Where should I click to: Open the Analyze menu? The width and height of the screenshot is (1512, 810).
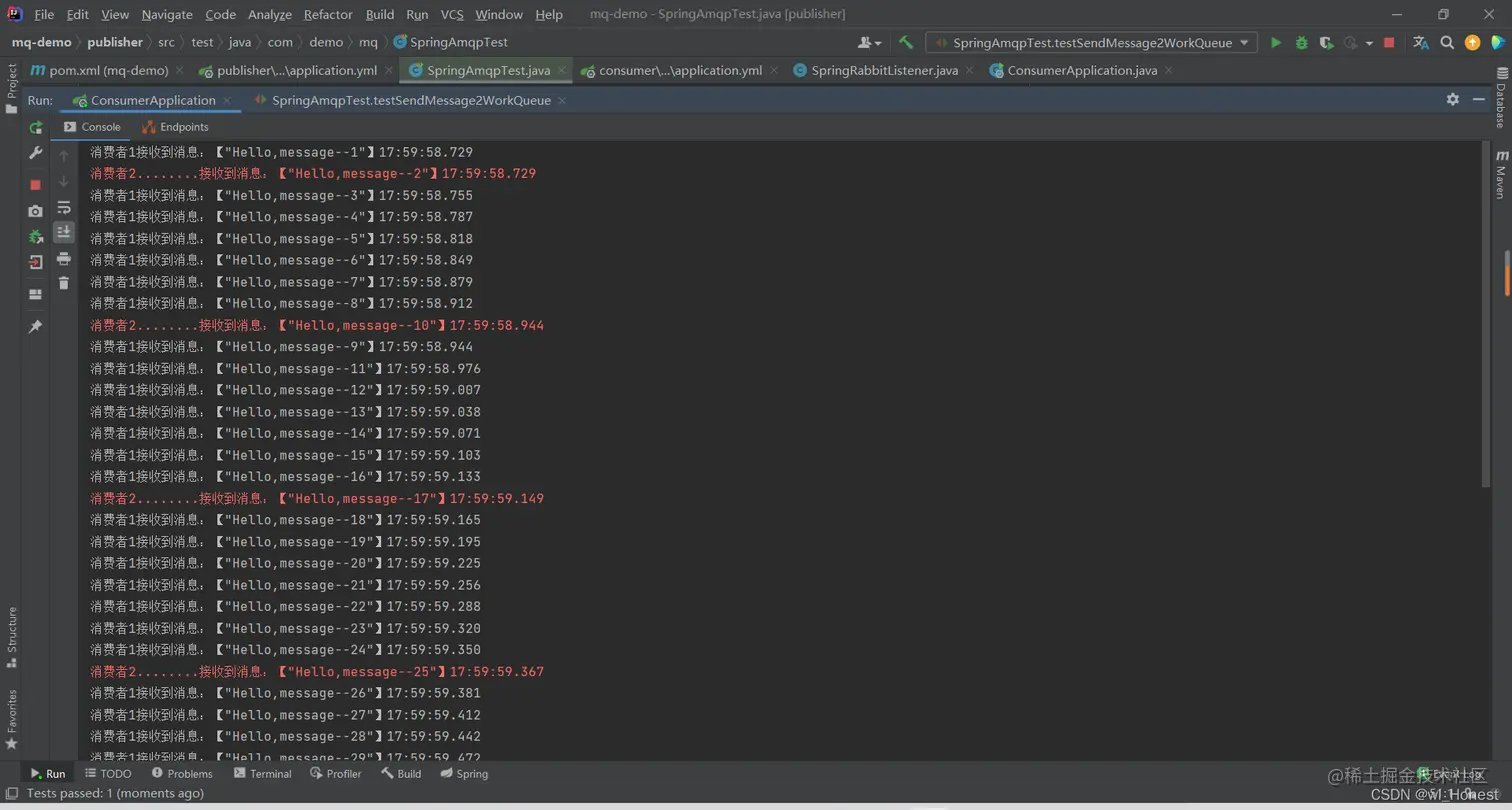click(270, 15)
